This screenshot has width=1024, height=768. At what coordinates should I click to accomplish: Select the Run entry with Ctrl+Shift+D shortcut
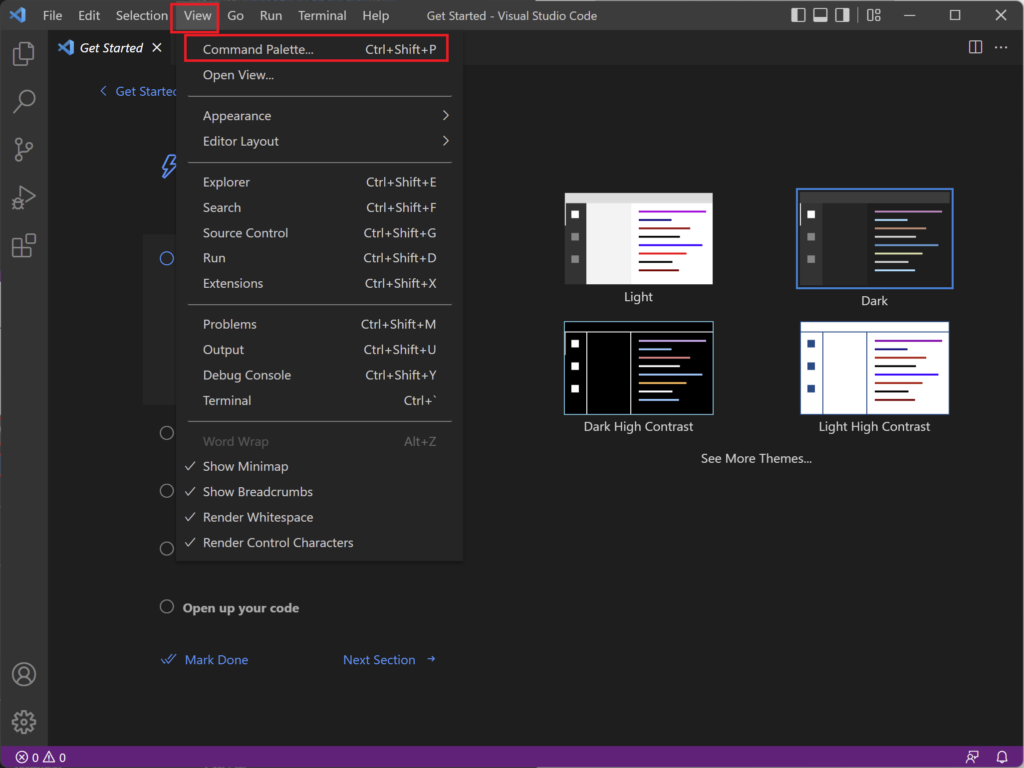[x=319, y=258]
